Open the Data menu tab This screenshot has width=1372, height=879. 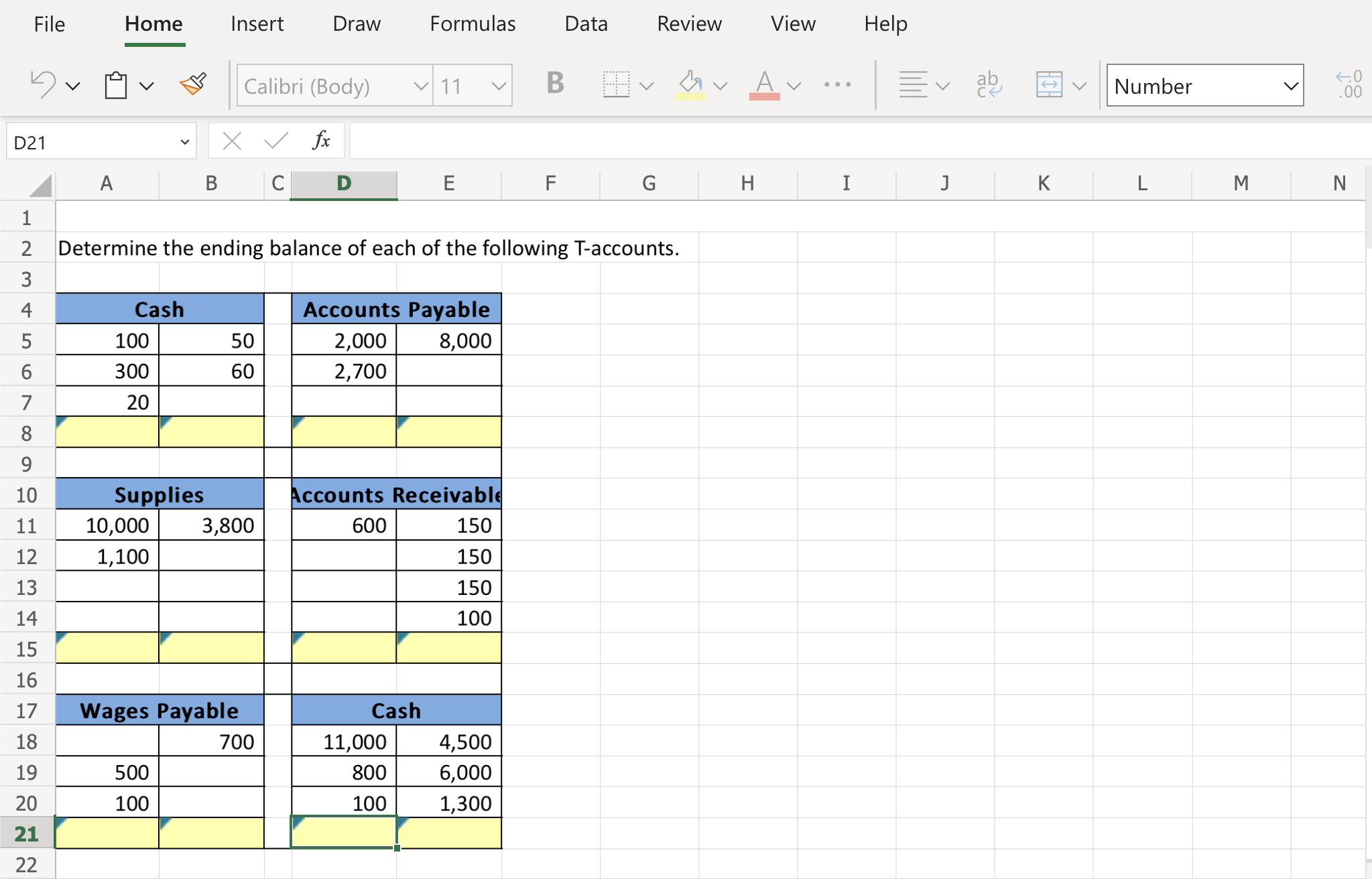586,23
